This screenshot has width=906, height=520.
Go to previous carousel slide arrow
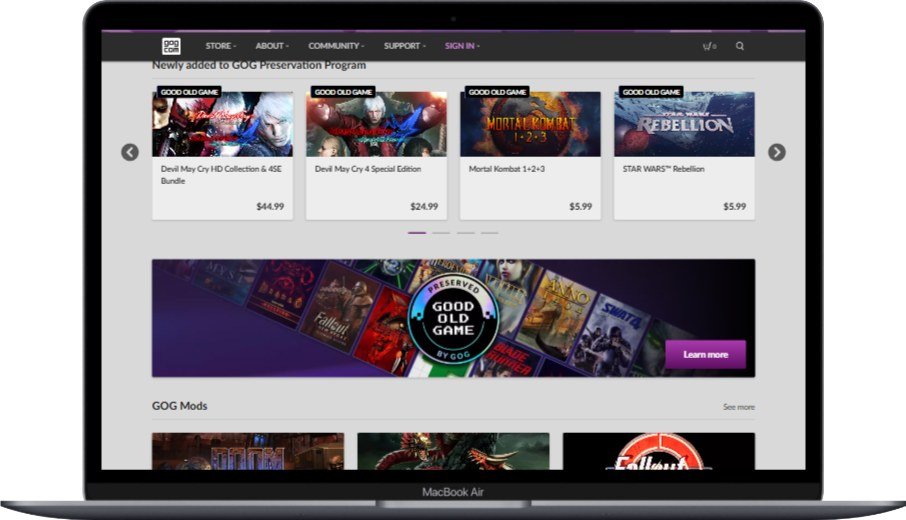click(x=130, y=153)
